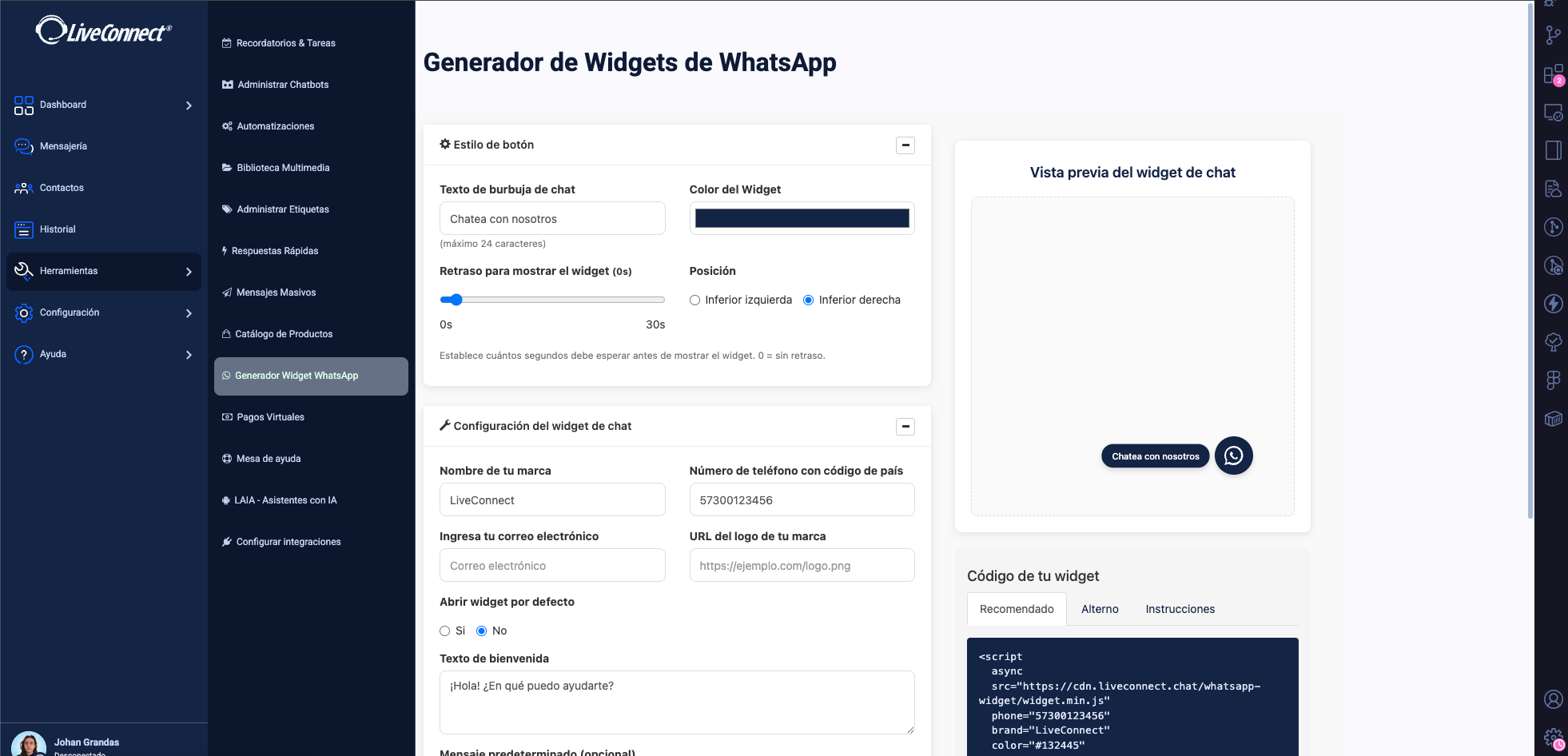Click the Configurar integraciones plug icon
The height and width of the screenshot is (756, 1568).
tap(227, 542)
